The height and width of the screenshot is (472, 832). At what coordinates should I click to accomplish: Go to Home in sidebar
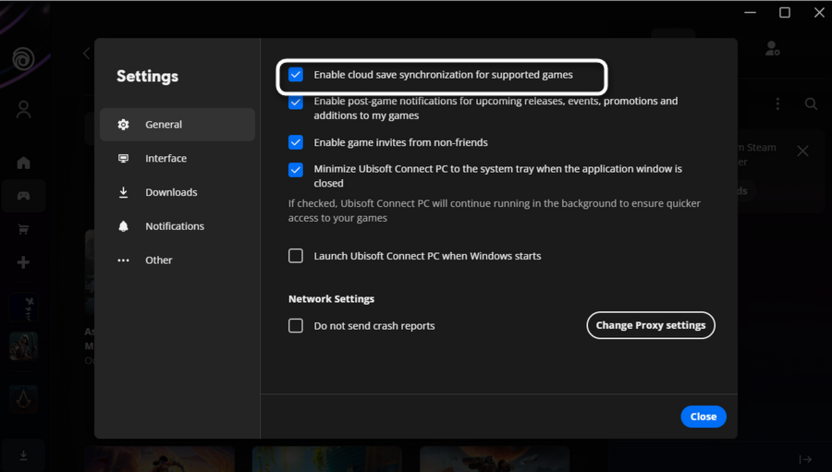pyautogui.click(x=23, y=162)
